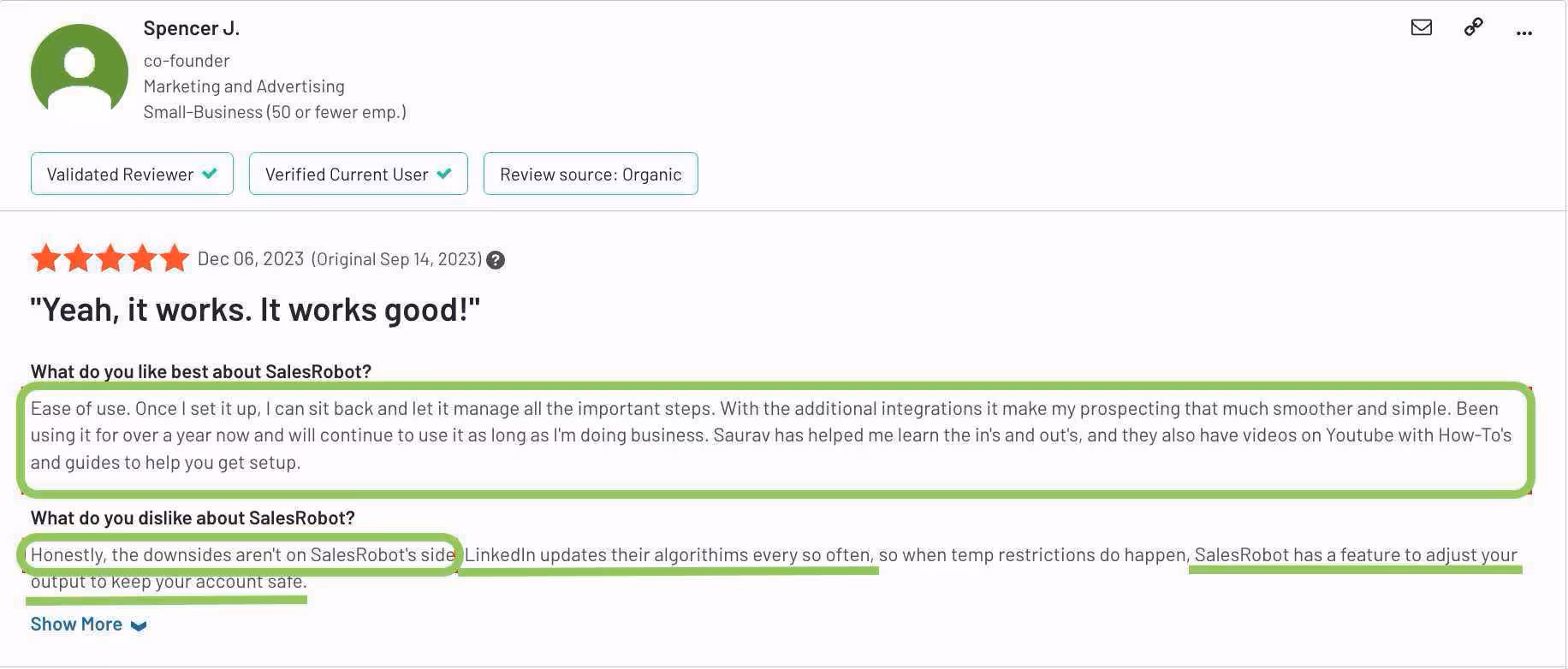Click the five-star rating bar
The height and width of the screenshot is (669, 1568).
pyautogui.click(x=110, y=258)
